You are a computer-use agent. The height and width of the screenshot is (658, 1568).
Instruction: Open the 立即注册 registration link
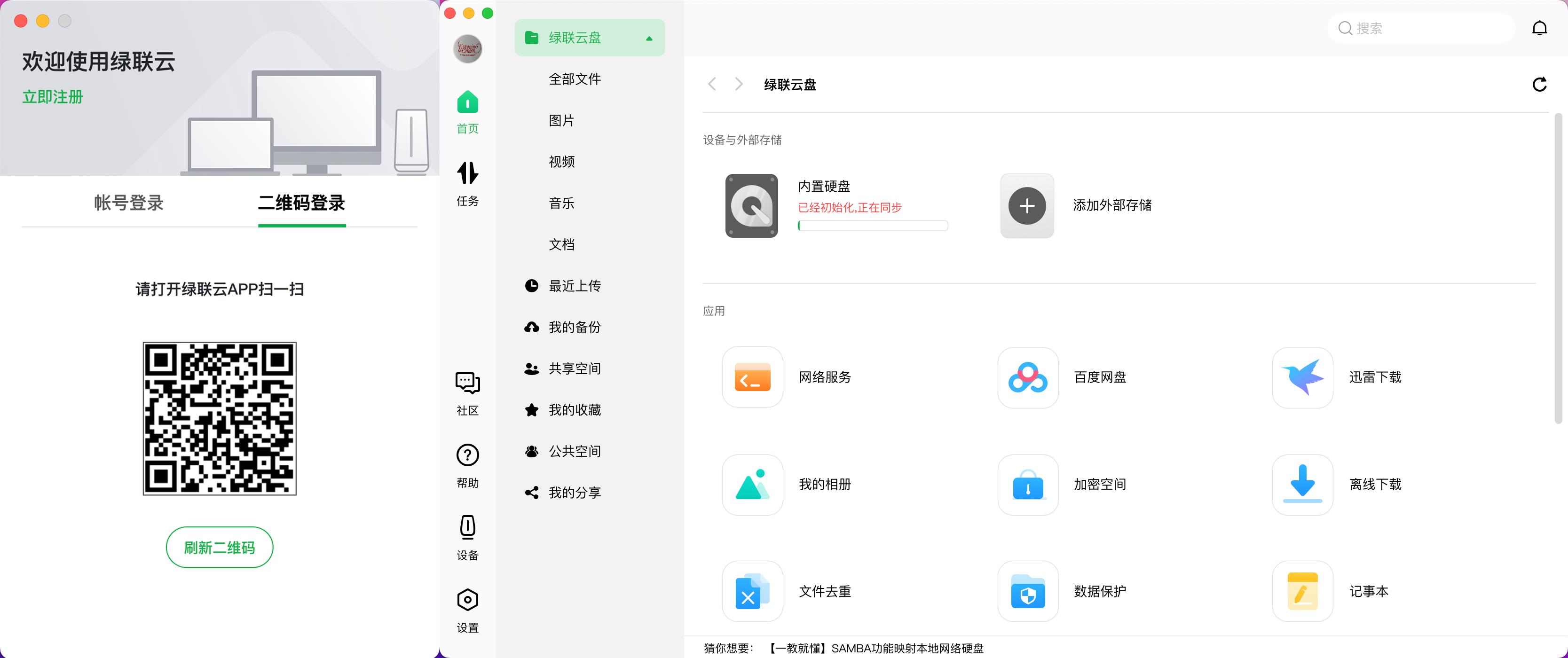pos(52,97)
